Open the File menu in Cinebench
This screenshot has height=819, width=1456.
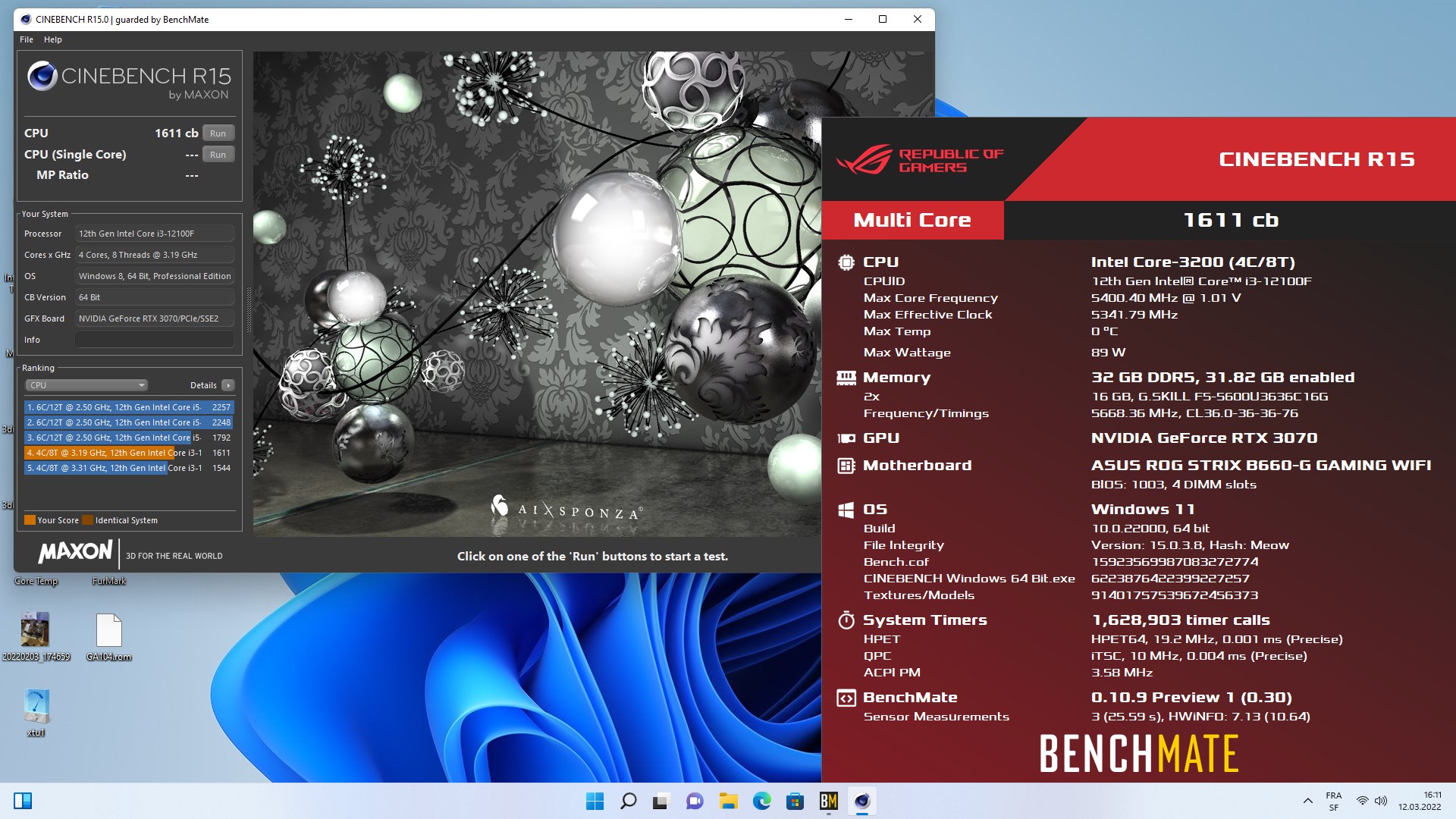pos(27,39)
